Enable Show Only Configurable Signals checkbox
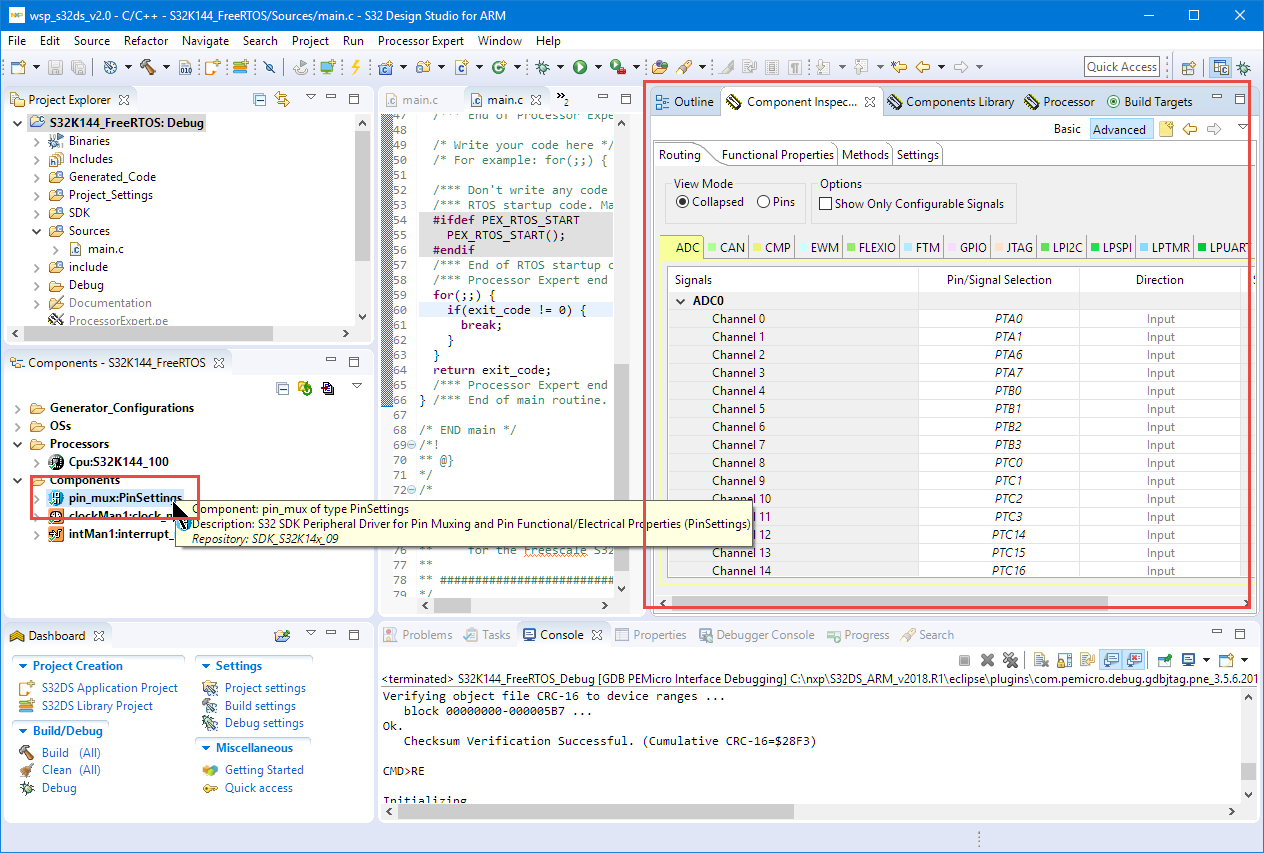The image size is (1264, 853). point(825,203)
